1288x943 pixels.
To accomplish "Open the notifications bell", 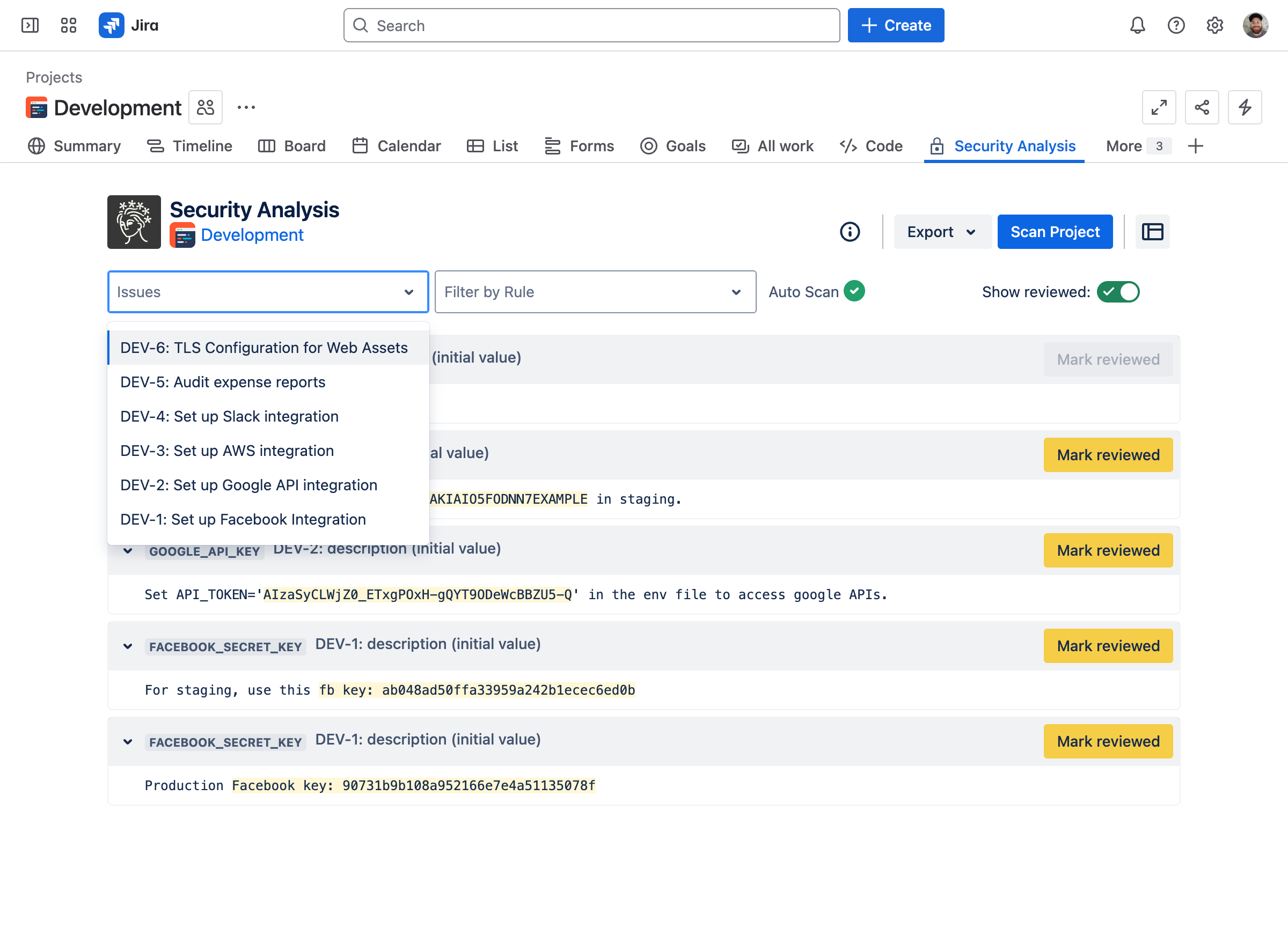I will coord(1137,25).
